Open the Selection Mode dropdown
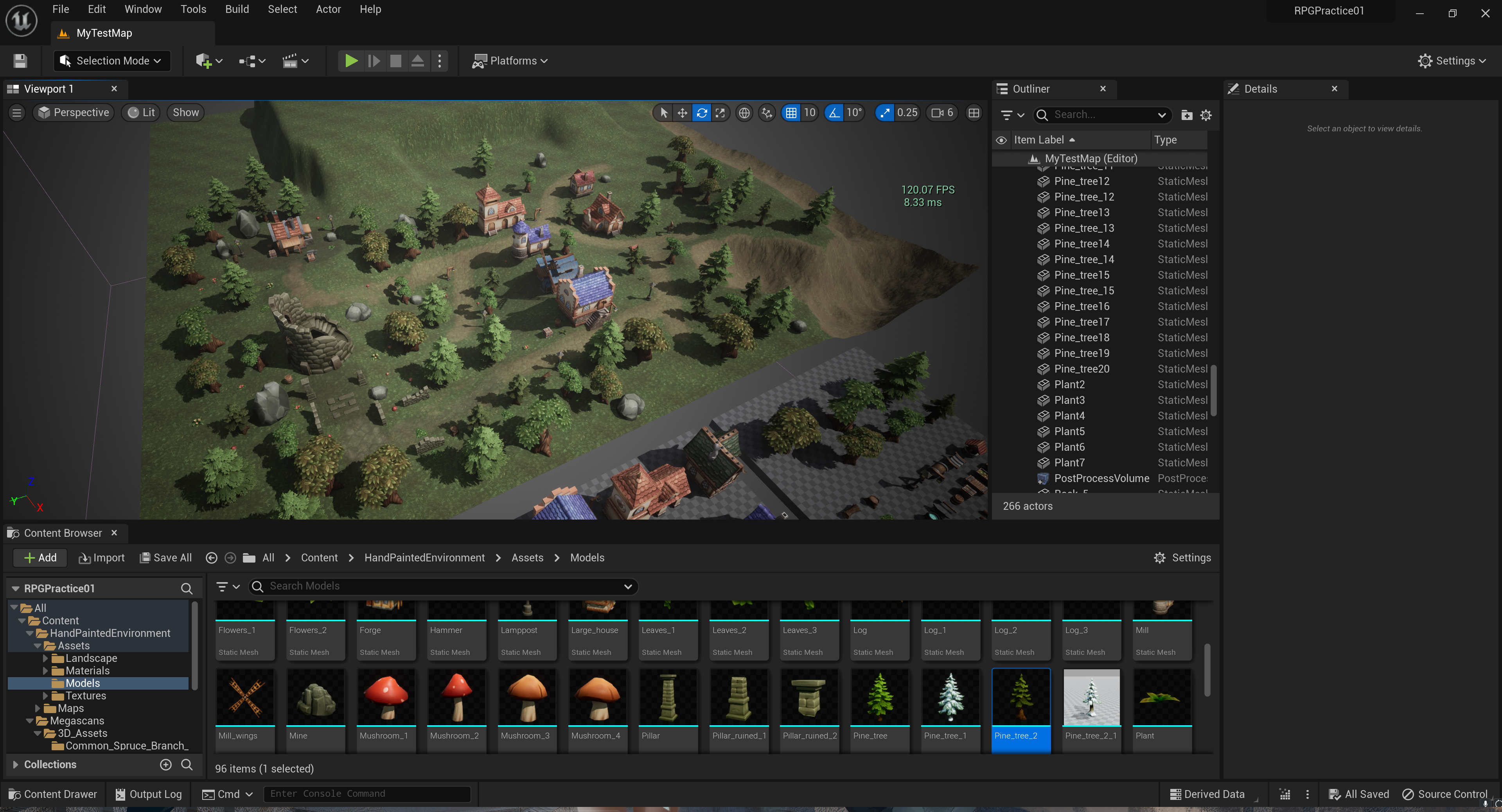Image resolution: width=1502 pixels, height=812 pixels. tap(111, 61)
